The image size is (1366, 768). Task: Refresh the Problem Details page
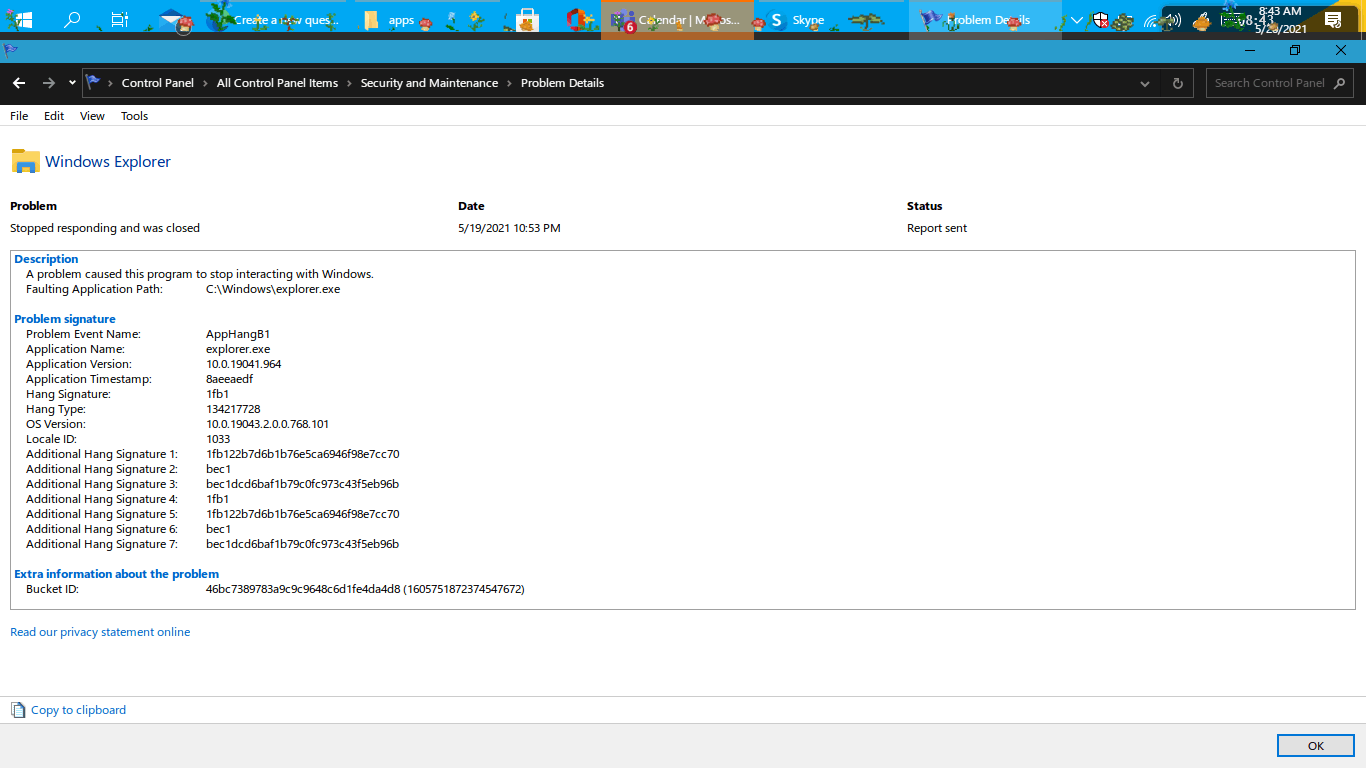1177,83
